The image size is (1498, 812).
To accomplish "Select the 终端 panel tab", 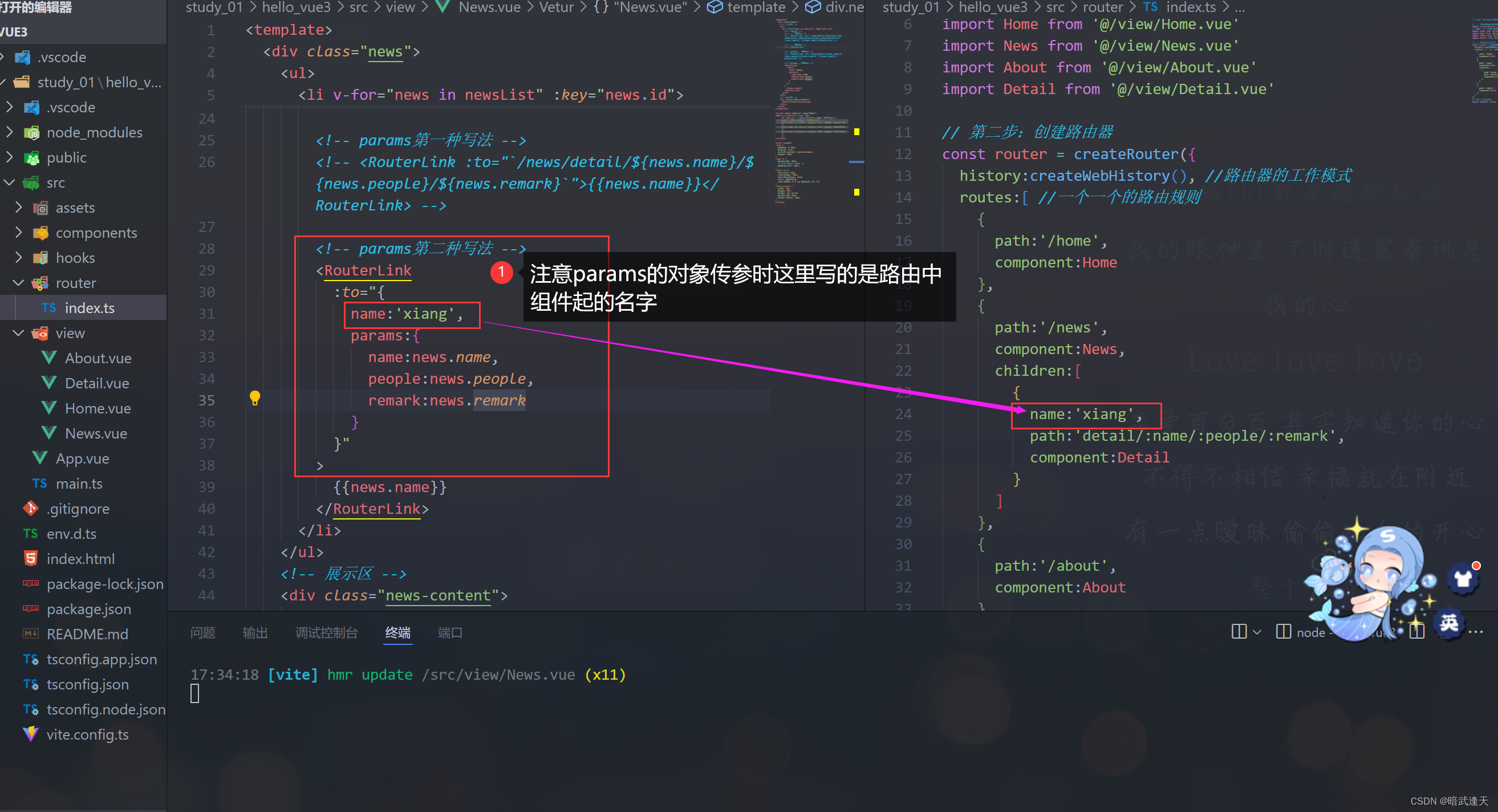I will pyautogui.click(x=398, y=632).
